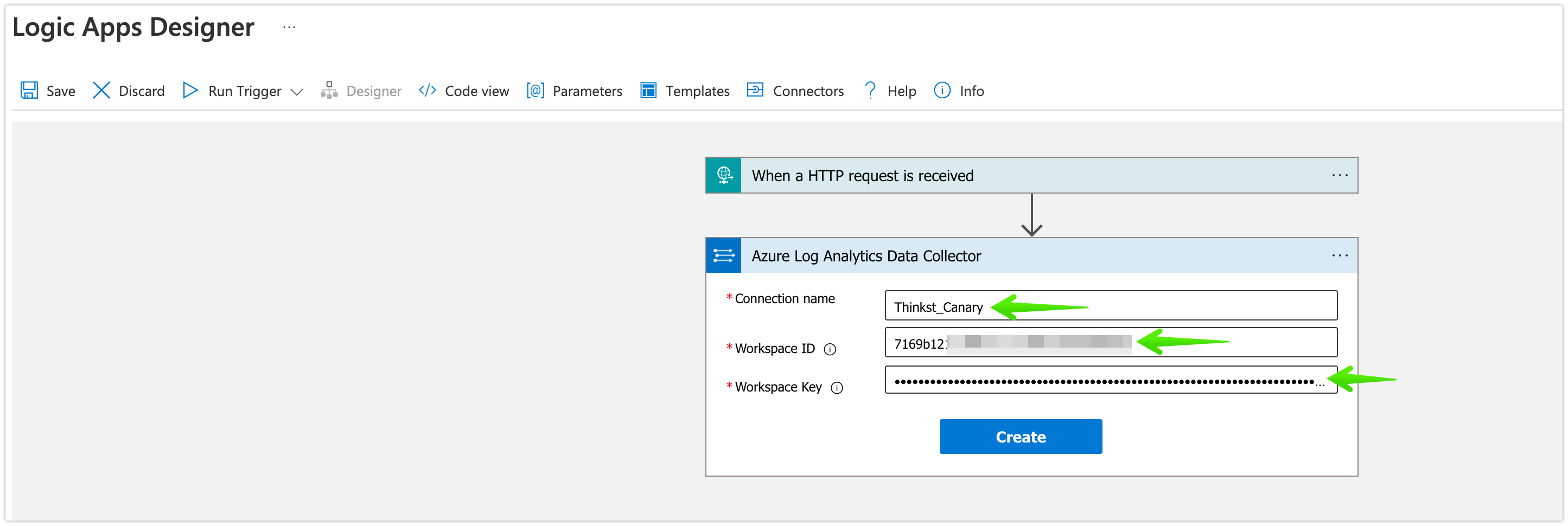Click the Save disk icon
1568x526 pixels.
29,91
